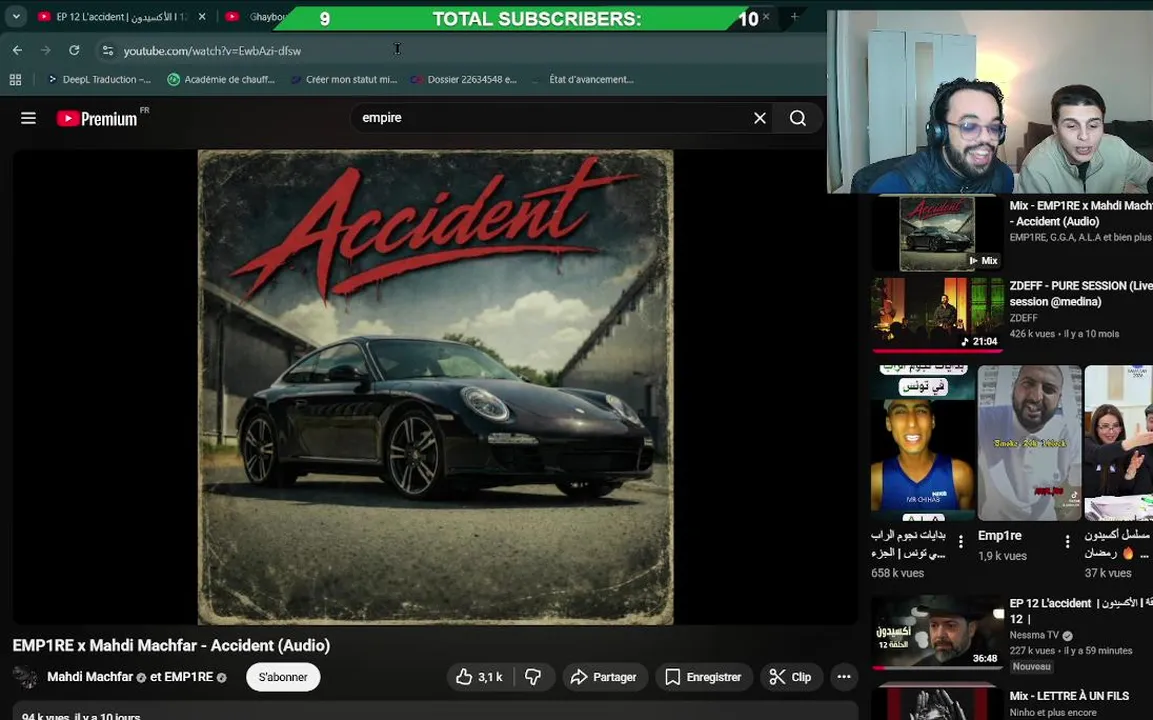This screenshot has height=720, width=1153.
Task: Open ZDEFF PURE SESSION video thumbnail
Action: pos(937,315)
